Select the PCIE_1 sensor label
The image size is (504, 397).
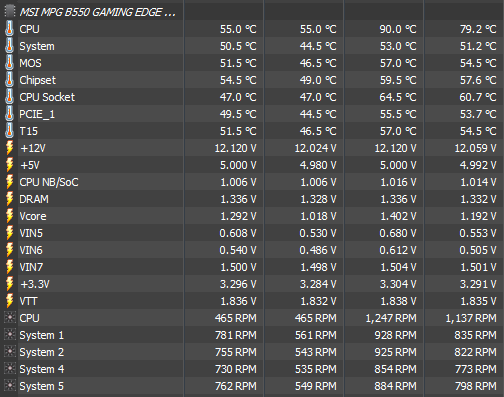click(37, 114)
